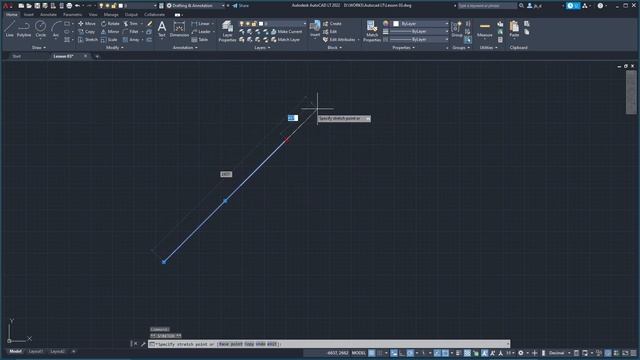Toggle snap mode in status bar
This screenshot has width=640, height=360.
(380, 353)
